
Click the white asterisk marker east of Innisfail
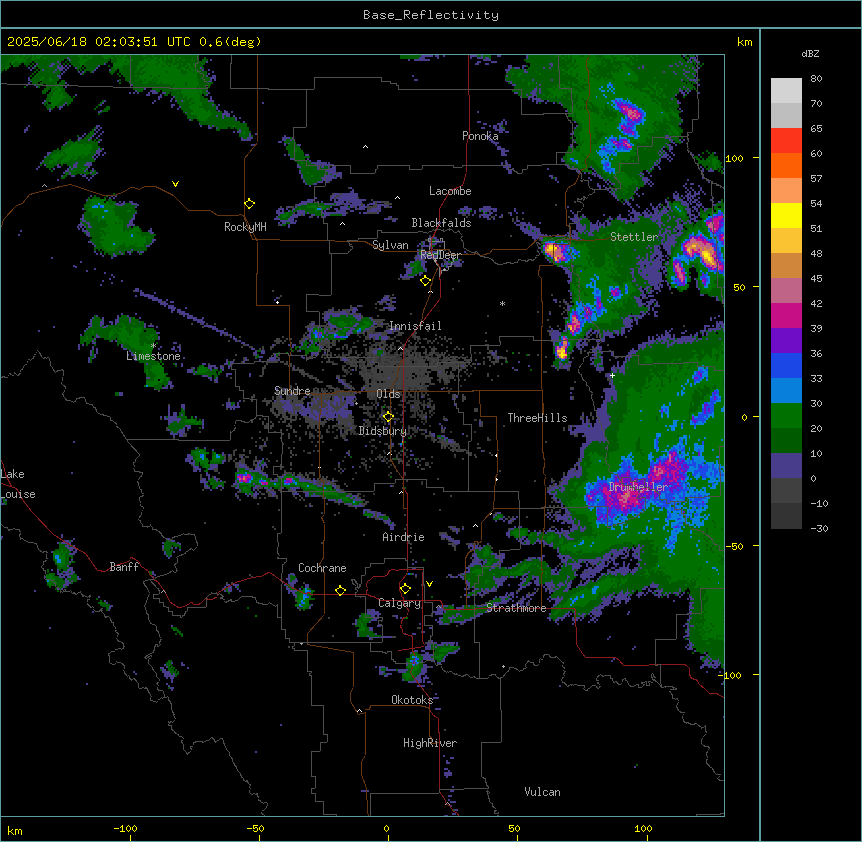(502, 303)
